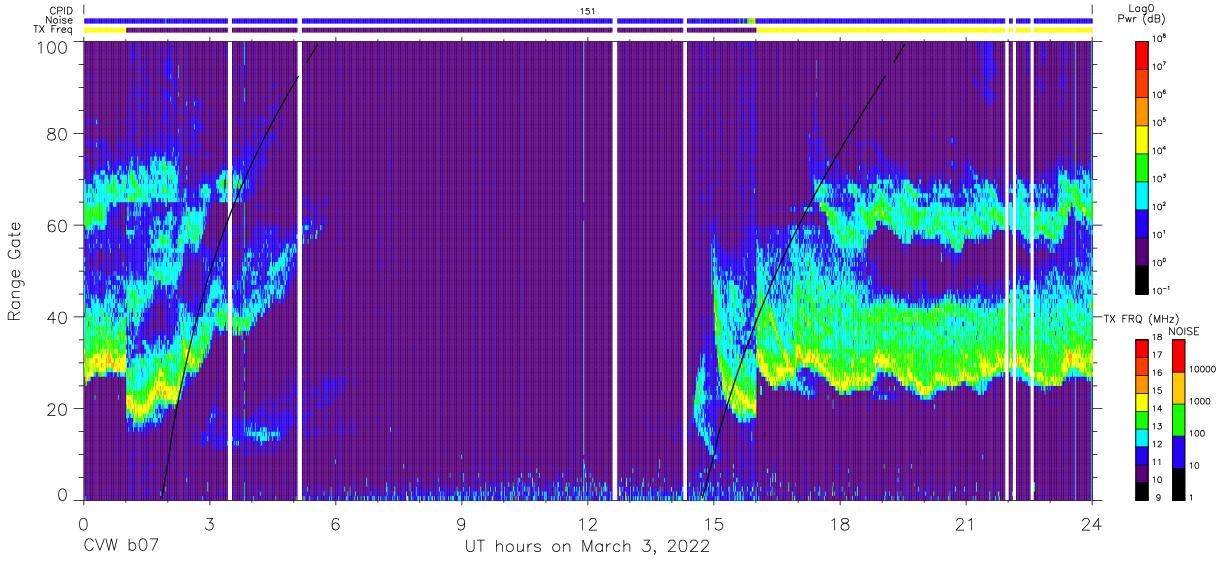Screen dimensions: 1228x567
Task: Click the '20' tick on Range Gate axis
Action: click(58, 408)
